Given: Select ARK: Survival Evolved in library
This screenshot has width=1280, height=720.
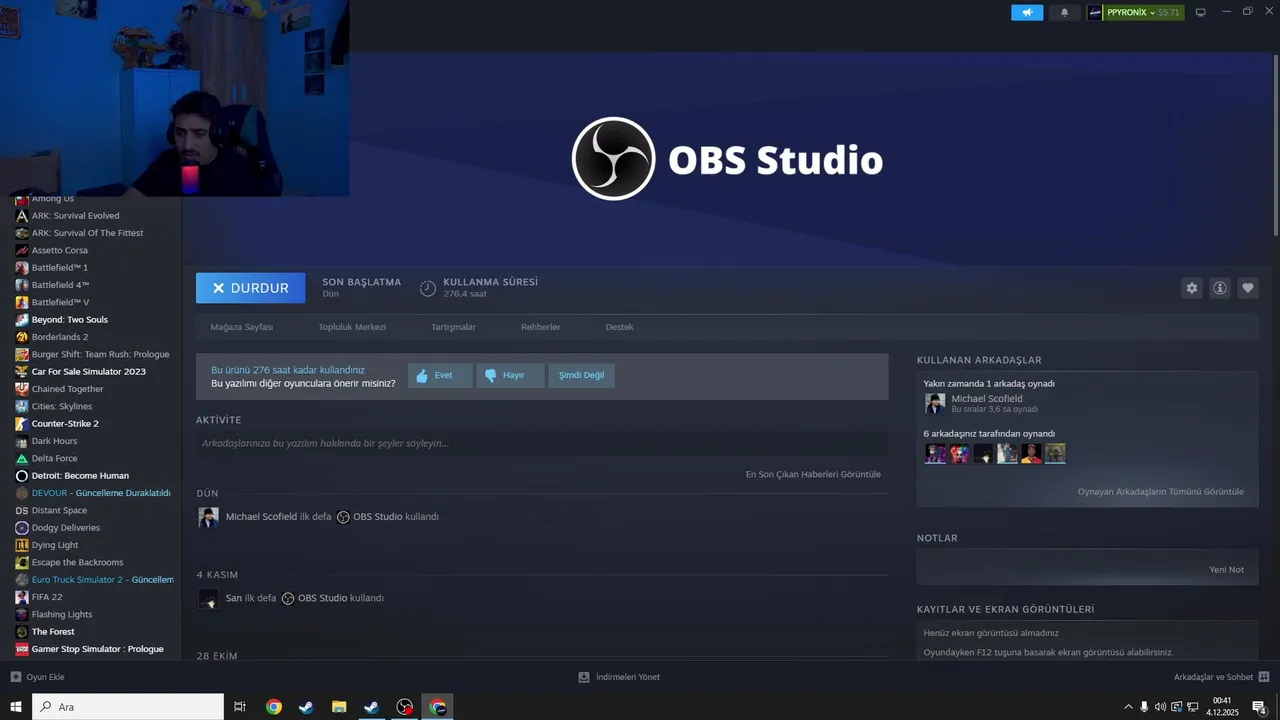Looking at the screenshot, I should [75, 216].
